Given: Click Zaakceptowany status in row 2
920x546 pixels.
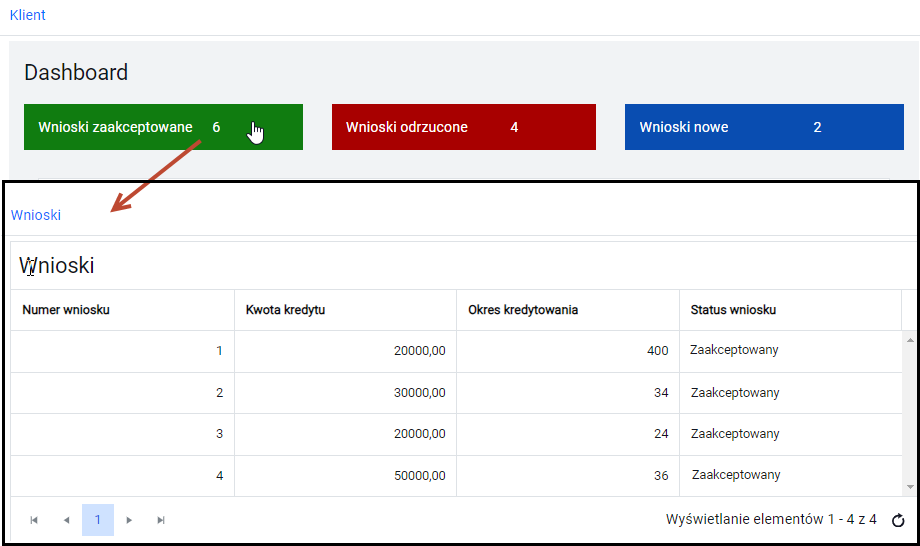Looking at the screenshot, I should tap(790, 393).
